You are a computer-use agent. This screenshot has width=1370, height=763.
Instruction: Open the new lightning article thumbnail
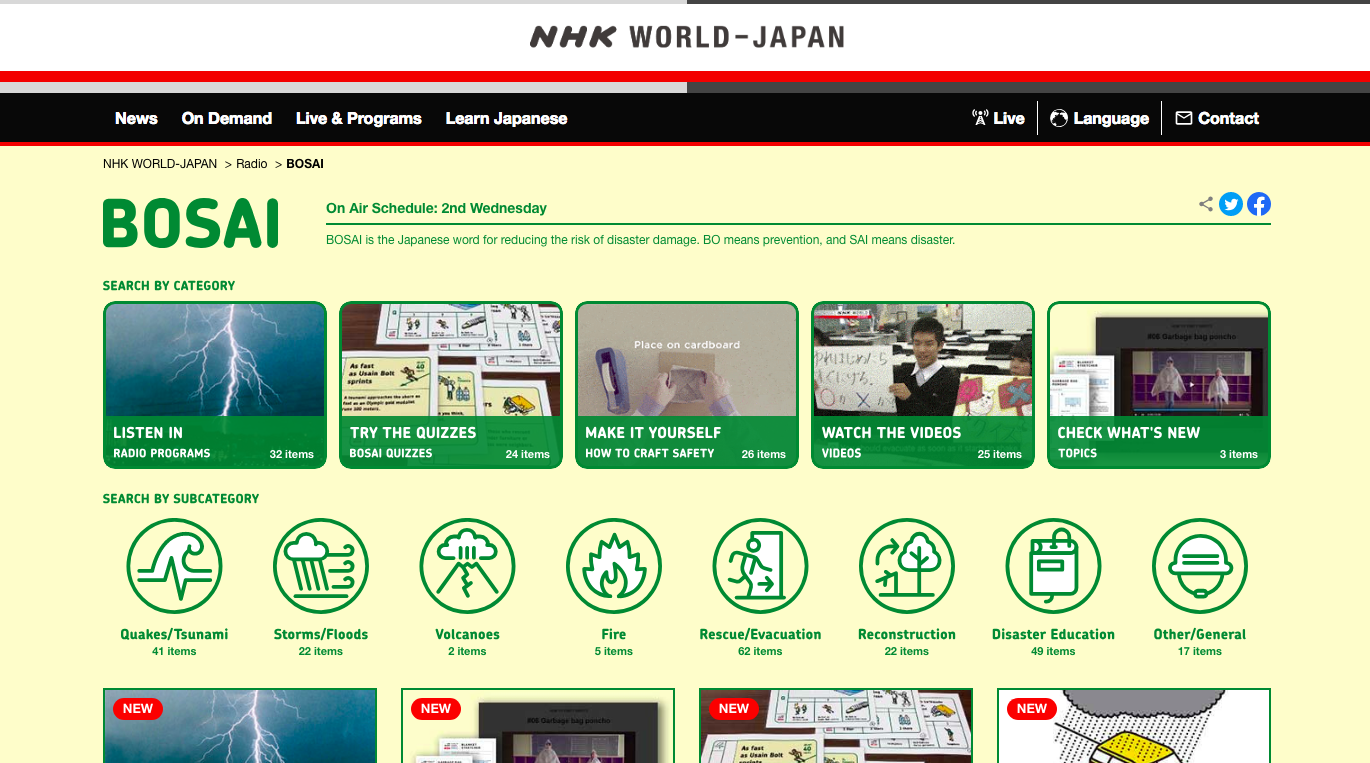pyautogui.click(x=240, y=725)
